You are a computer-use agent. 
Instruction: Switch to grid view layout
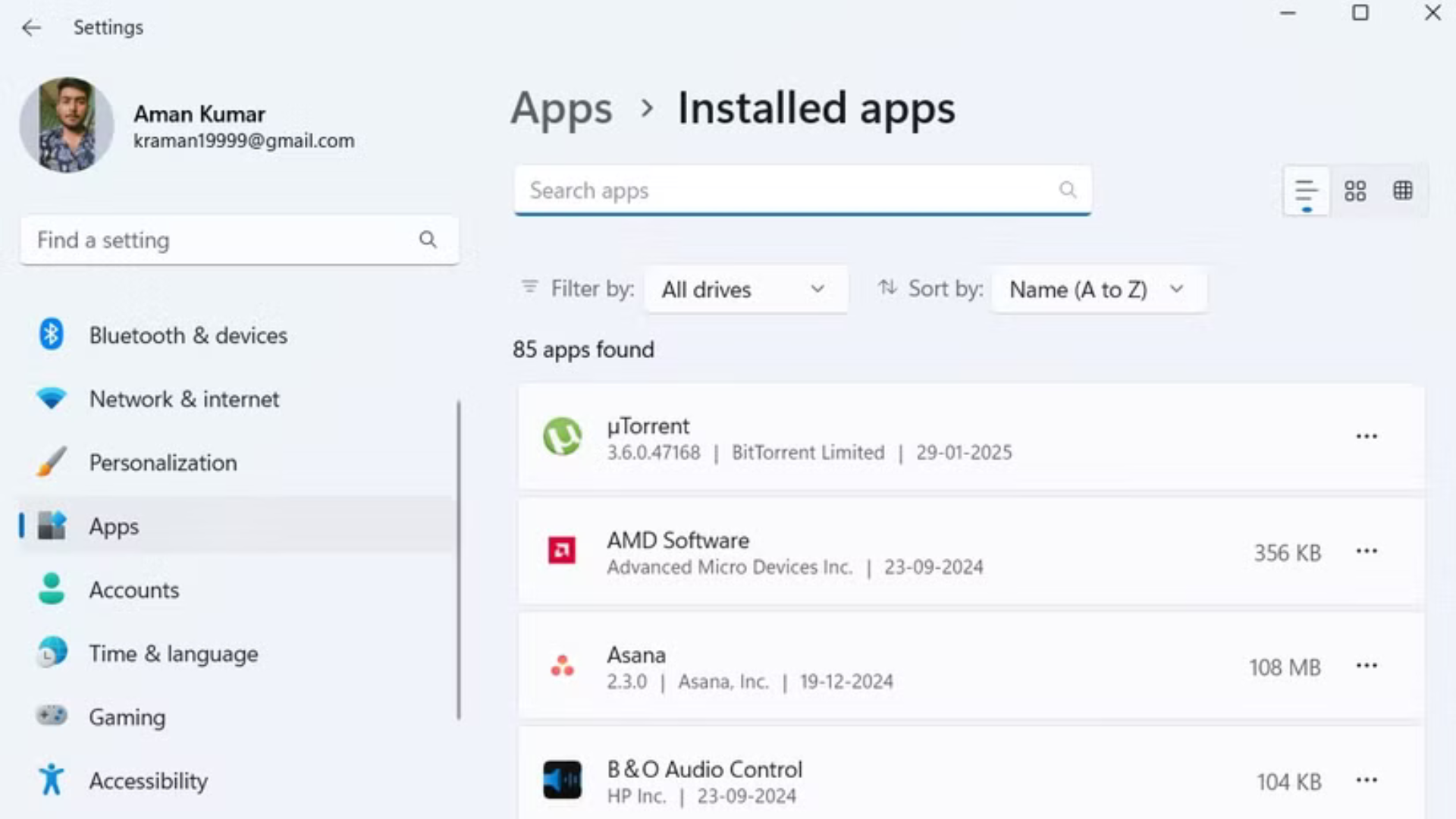pos(1404,190)
